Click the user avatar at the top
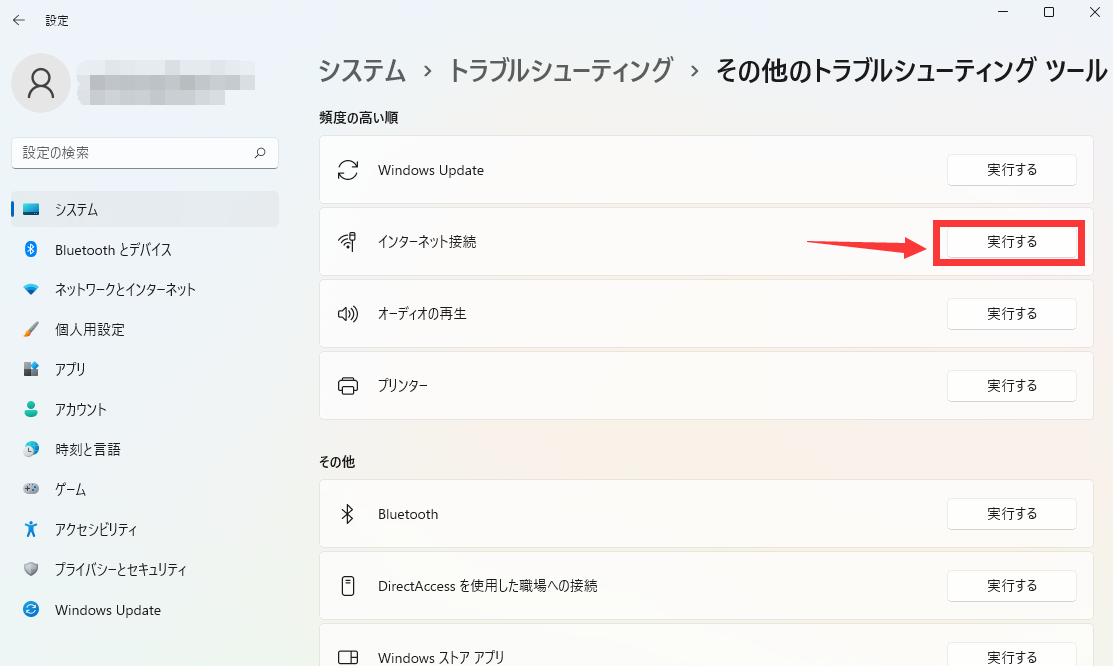The height and width of the screenshot is (666, 1113). 40,83
